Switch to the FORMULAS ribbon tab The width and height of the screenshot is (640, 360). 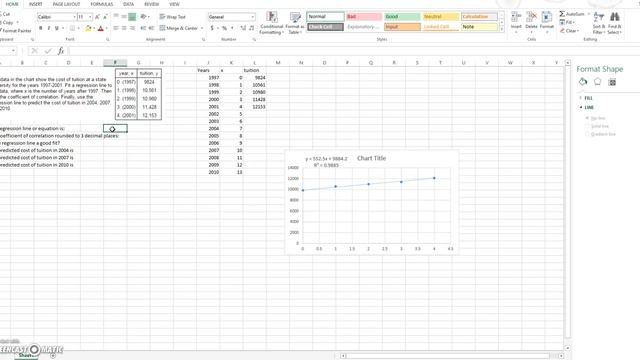pyautogui.click(x=102, y=4)
